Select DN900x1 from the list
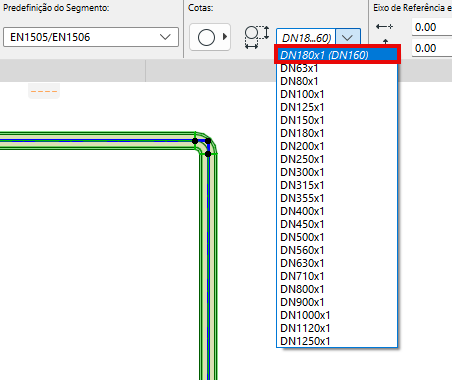 coord(337,302)
